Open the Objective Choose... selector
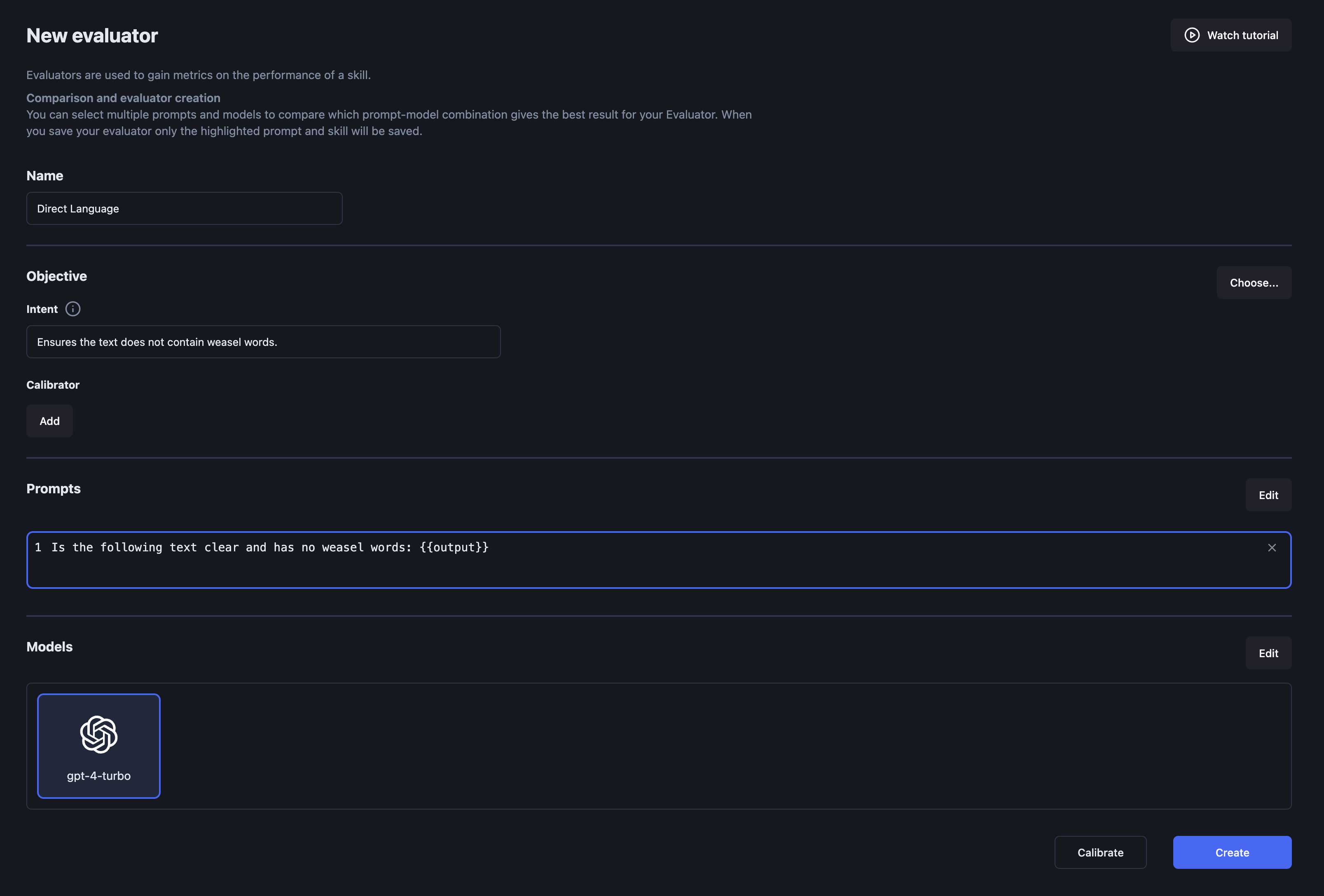Viewport: 1324px width, 896px height. 1254,282
